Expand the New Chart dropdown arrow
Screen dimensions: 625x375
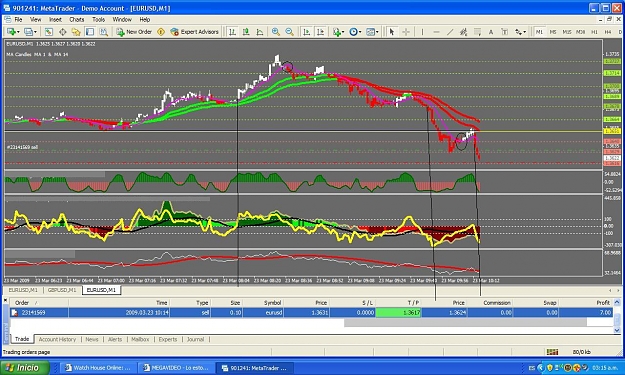18,32
